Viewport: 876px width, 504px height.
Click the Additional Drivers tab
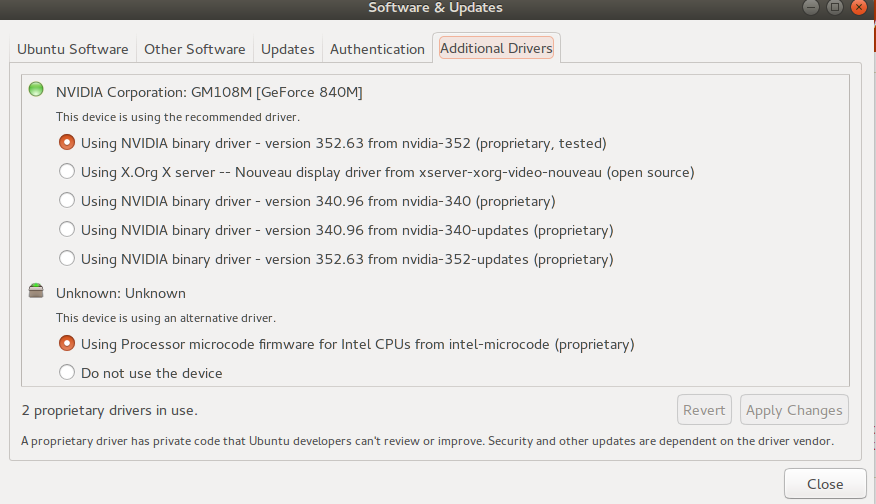click(x=496, y=48)
